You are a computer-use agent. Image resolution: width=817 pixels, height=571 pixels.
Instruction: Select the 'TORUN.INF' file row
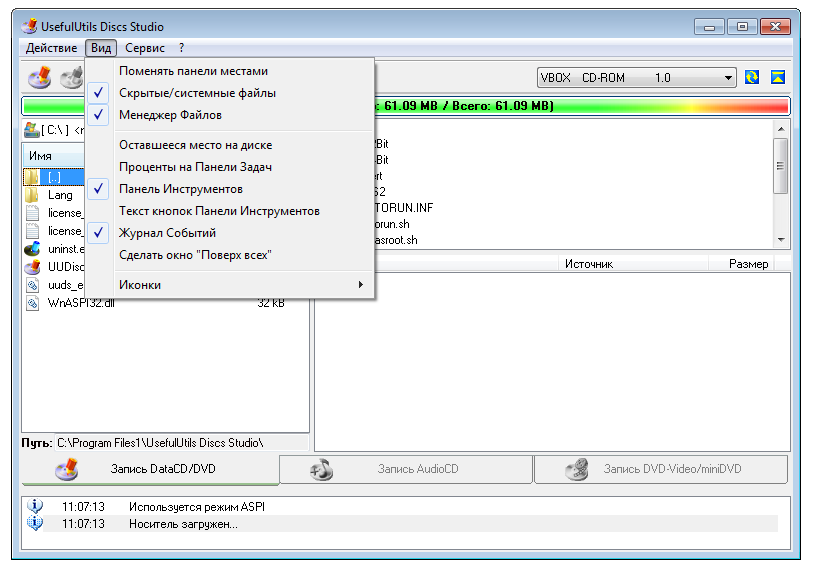coord(404,208)
